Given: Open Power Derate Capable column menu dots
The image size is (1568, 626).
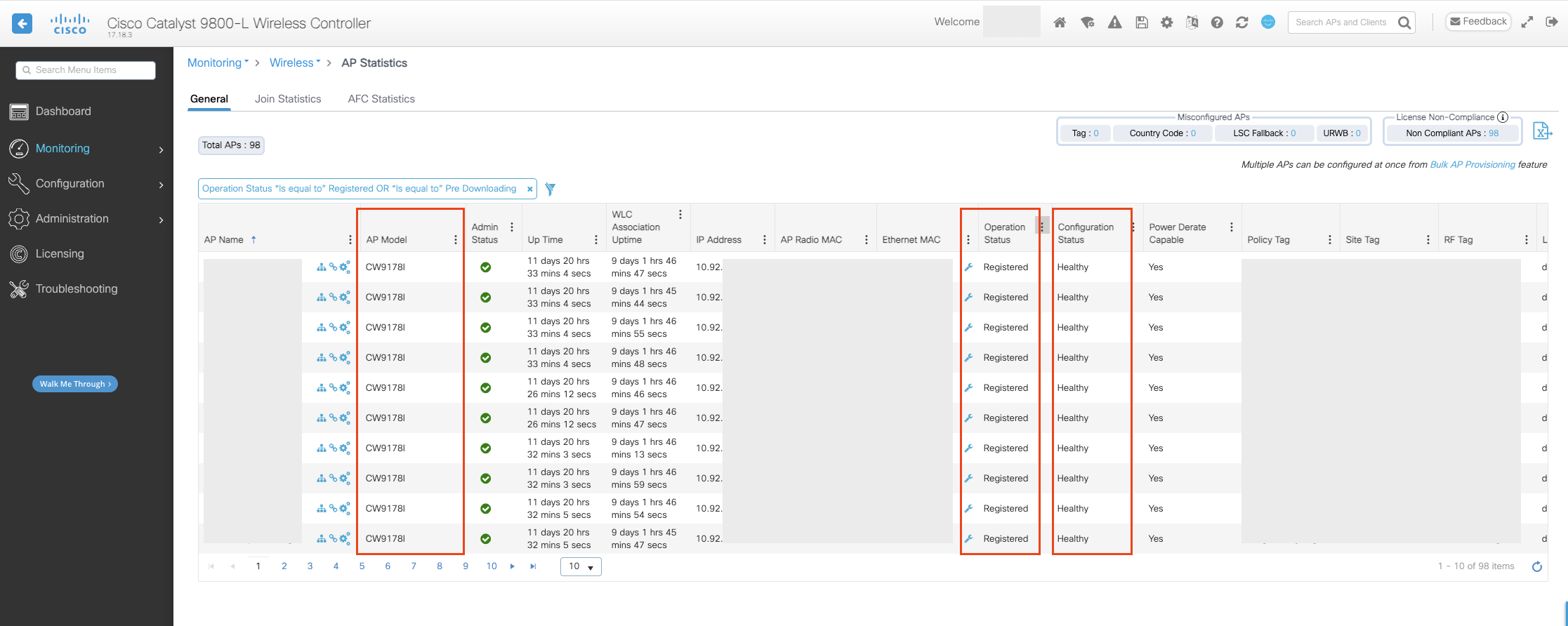Looking at the screenshot, I should (x=1232, y=227).
